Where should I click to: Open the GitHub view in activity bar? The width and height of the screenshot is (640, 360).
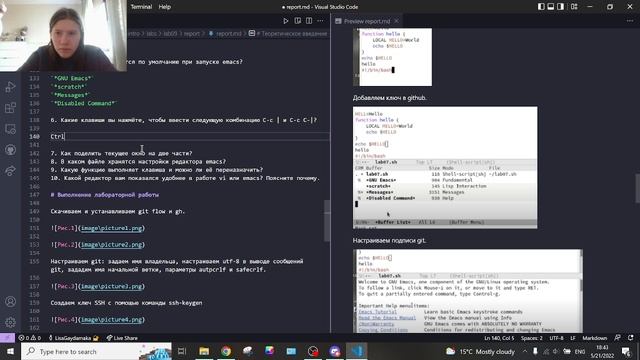[11, 150]
